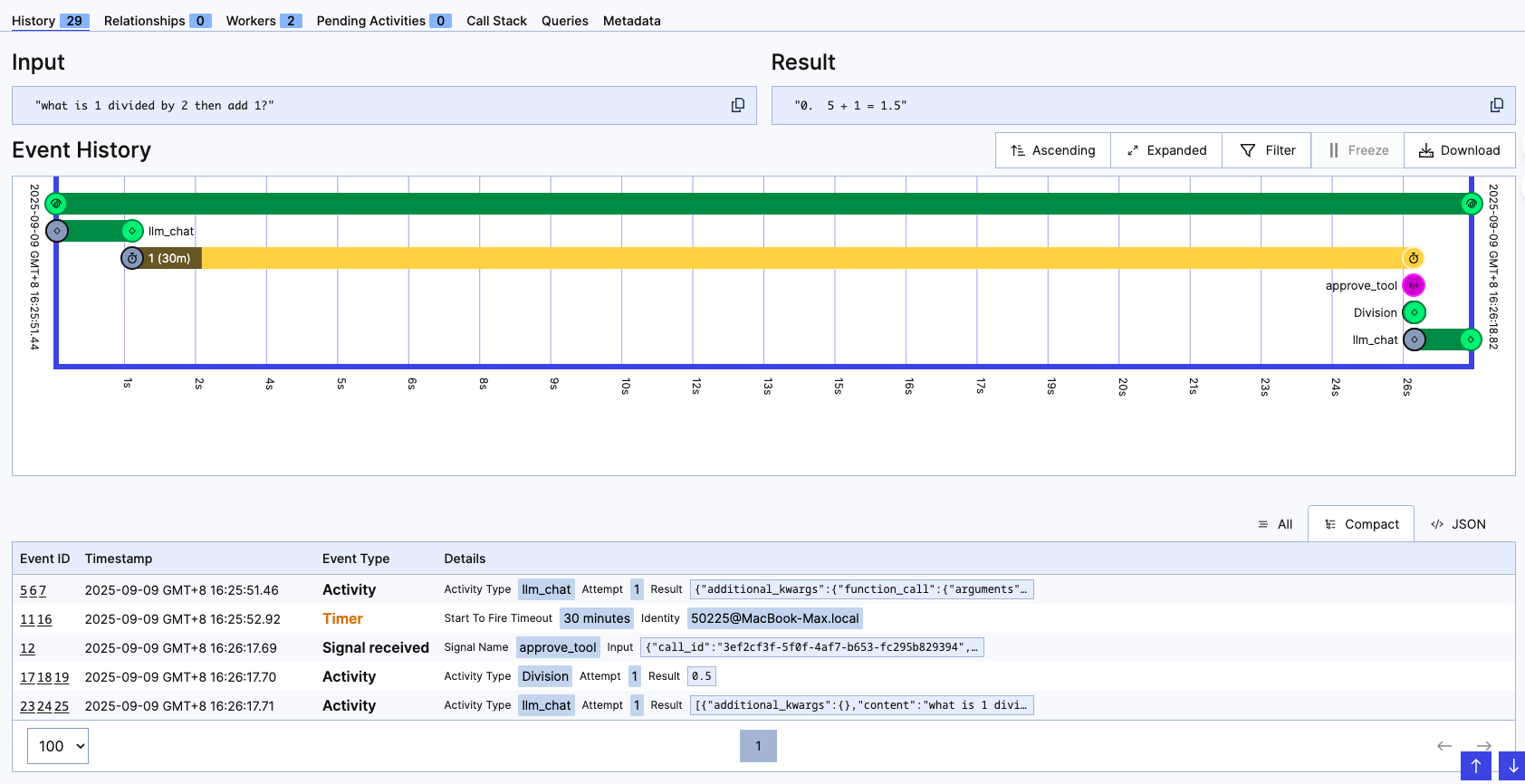Click the green Division activity marker
The width and height of the screenshot is (1525, 784).
[1414, 312]
